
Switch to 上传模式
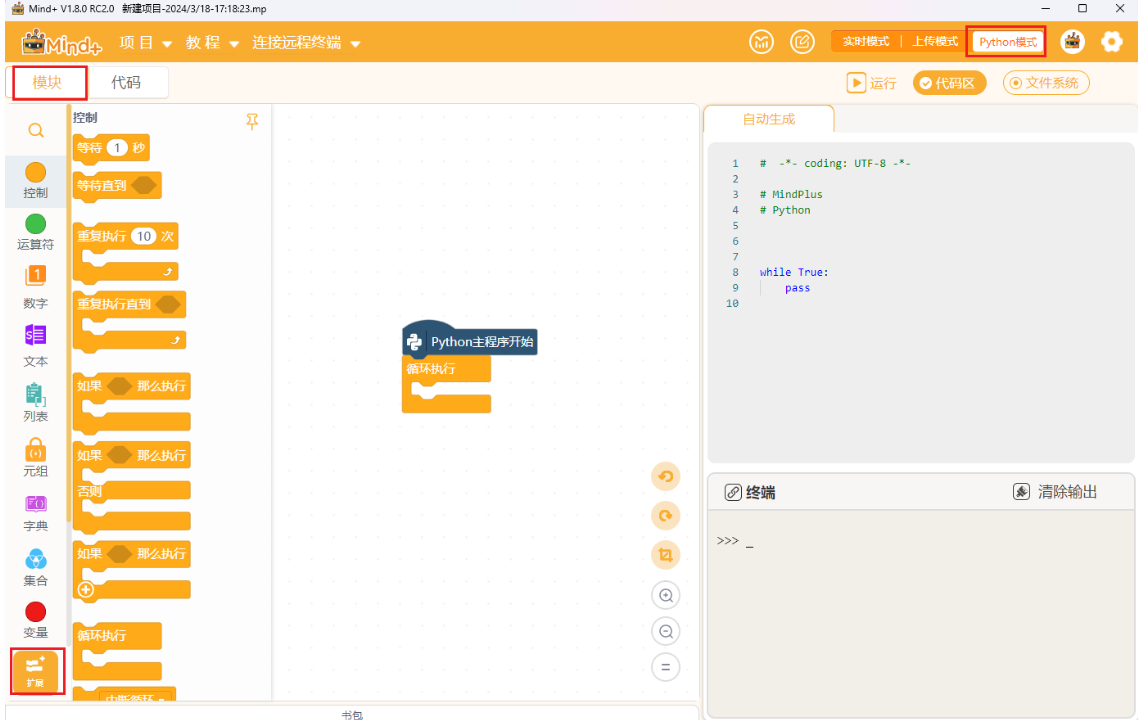point(935,42)
